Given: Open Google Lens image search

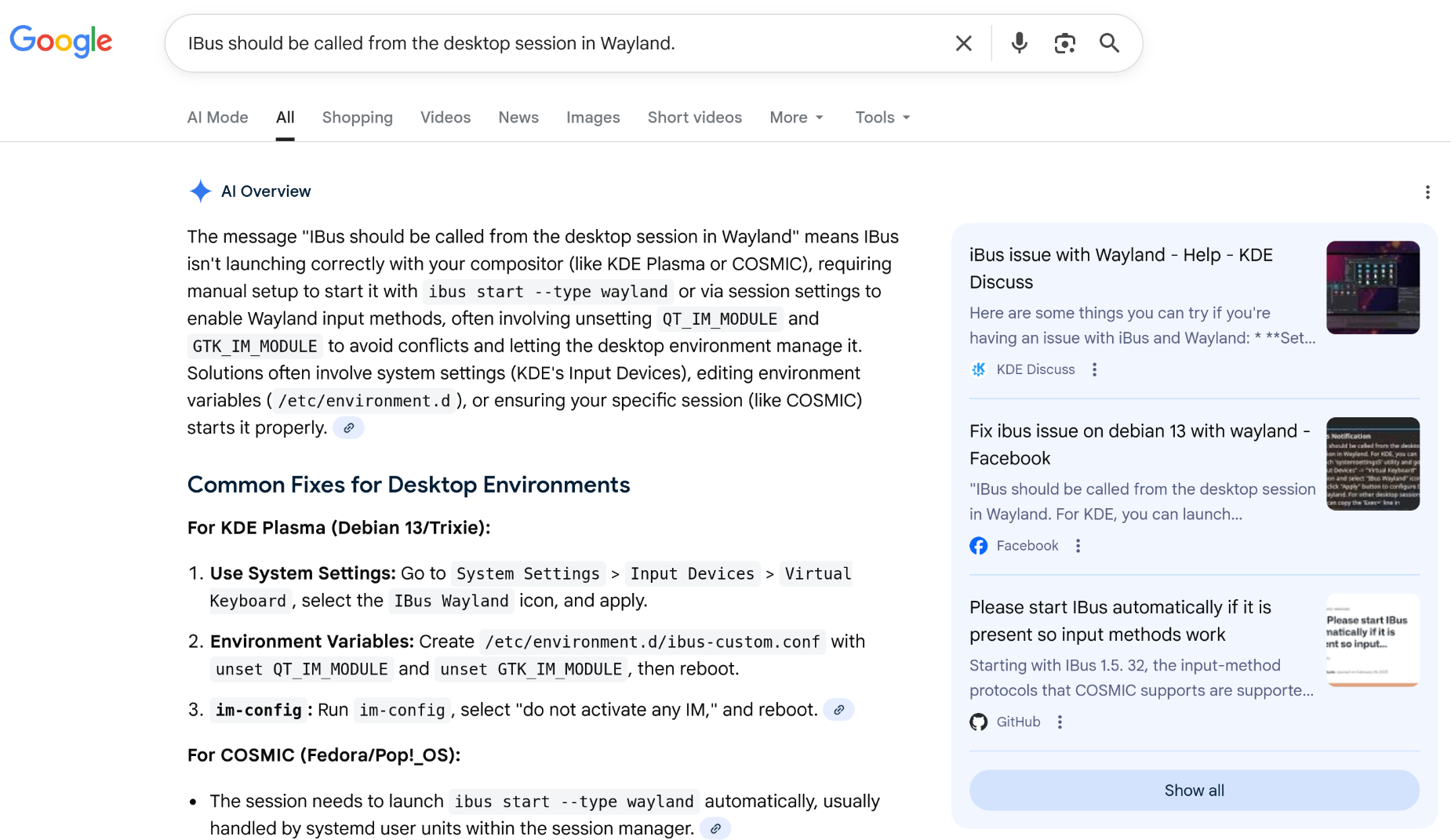Looking at the screenshot, I should point(1064,43).
